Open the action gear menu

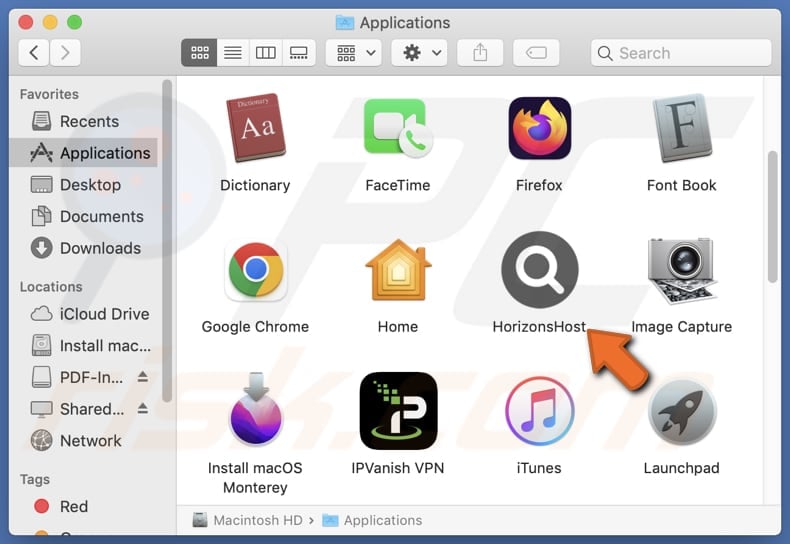[x=420, y=52]
